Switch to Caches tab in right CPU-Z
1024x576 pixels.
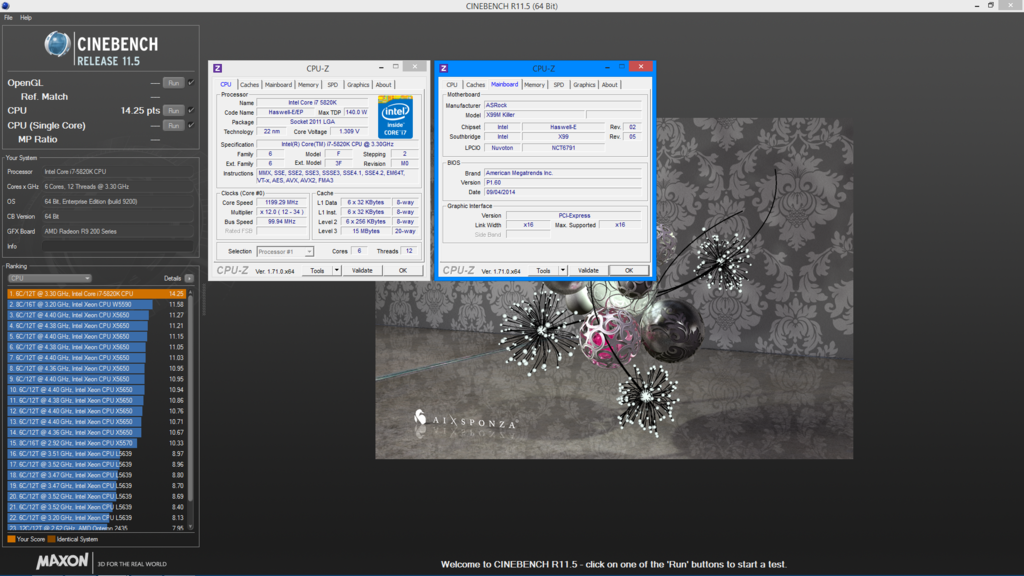coord(475,85)
